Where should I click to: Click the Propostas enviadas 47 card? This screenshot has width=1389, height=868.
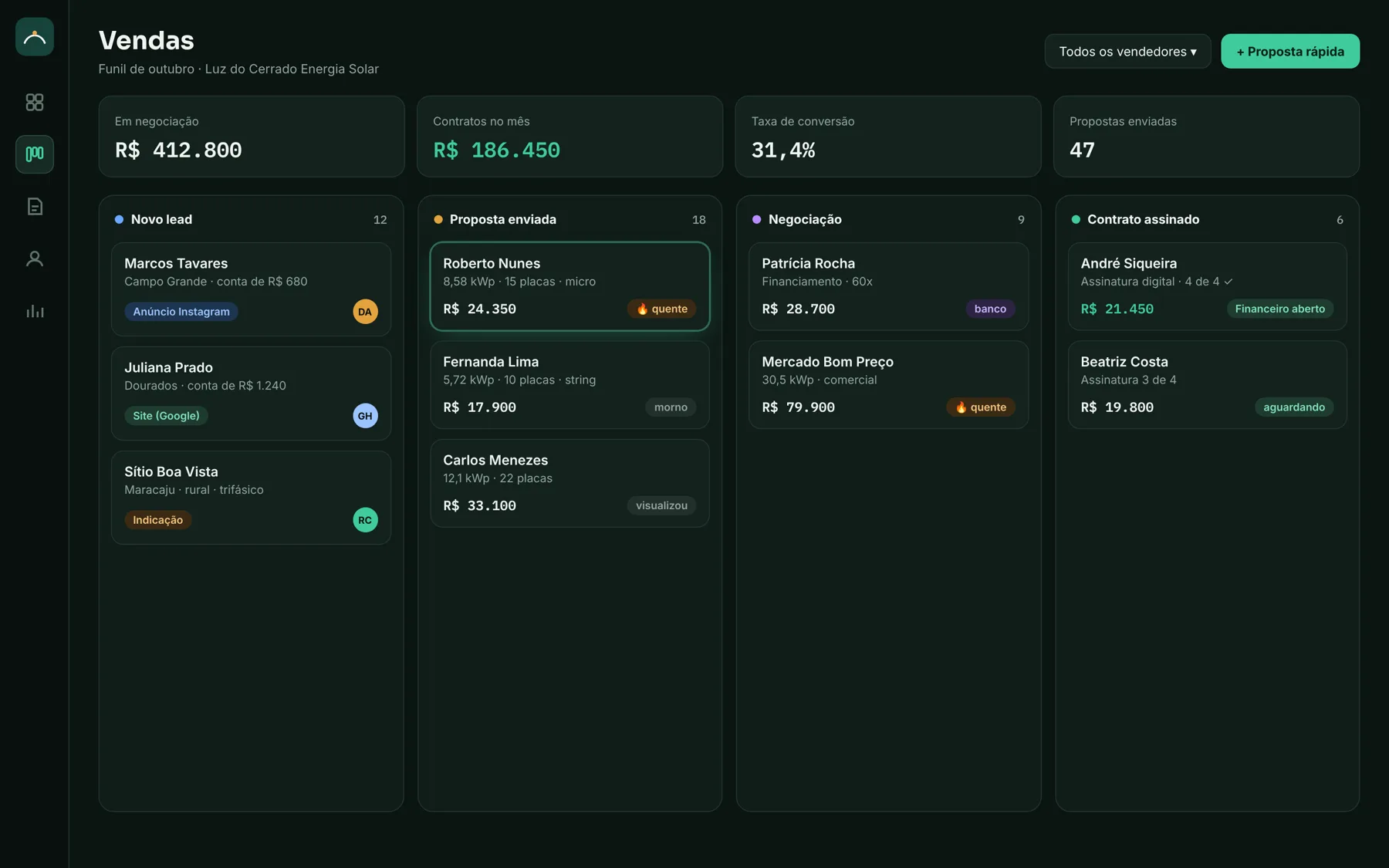click(1206, 137)
